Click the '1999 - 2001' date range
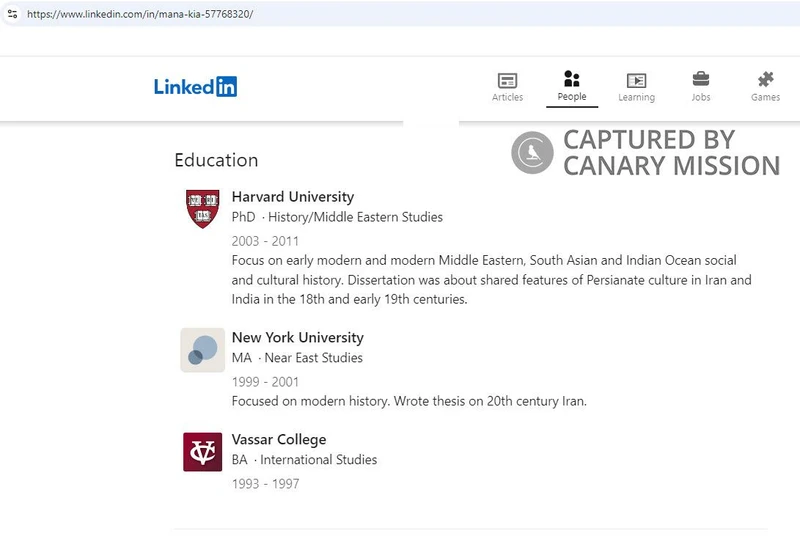 265,381
